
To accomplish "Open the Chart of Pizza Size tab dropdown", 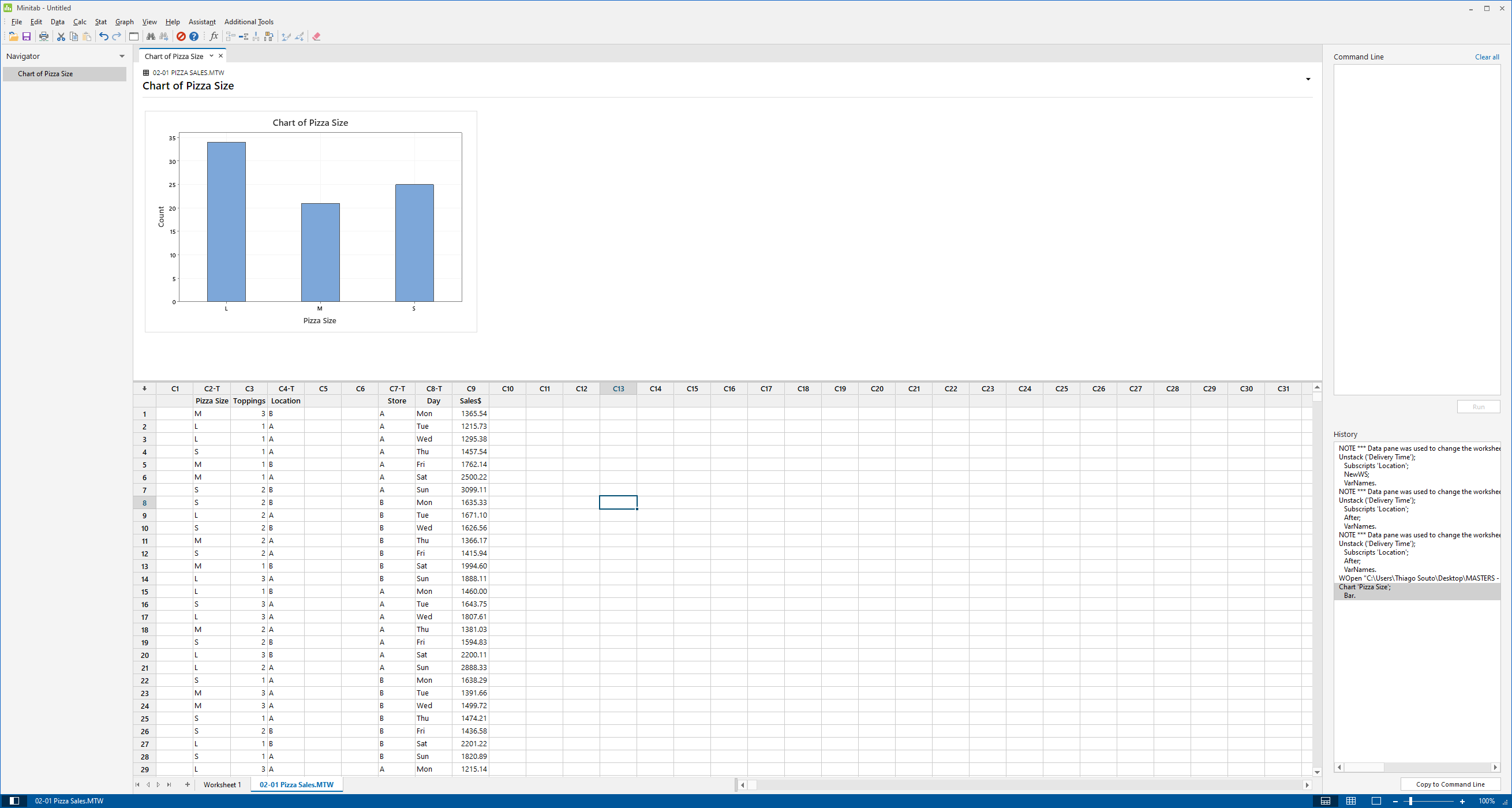I will click(x=211, y=56).
